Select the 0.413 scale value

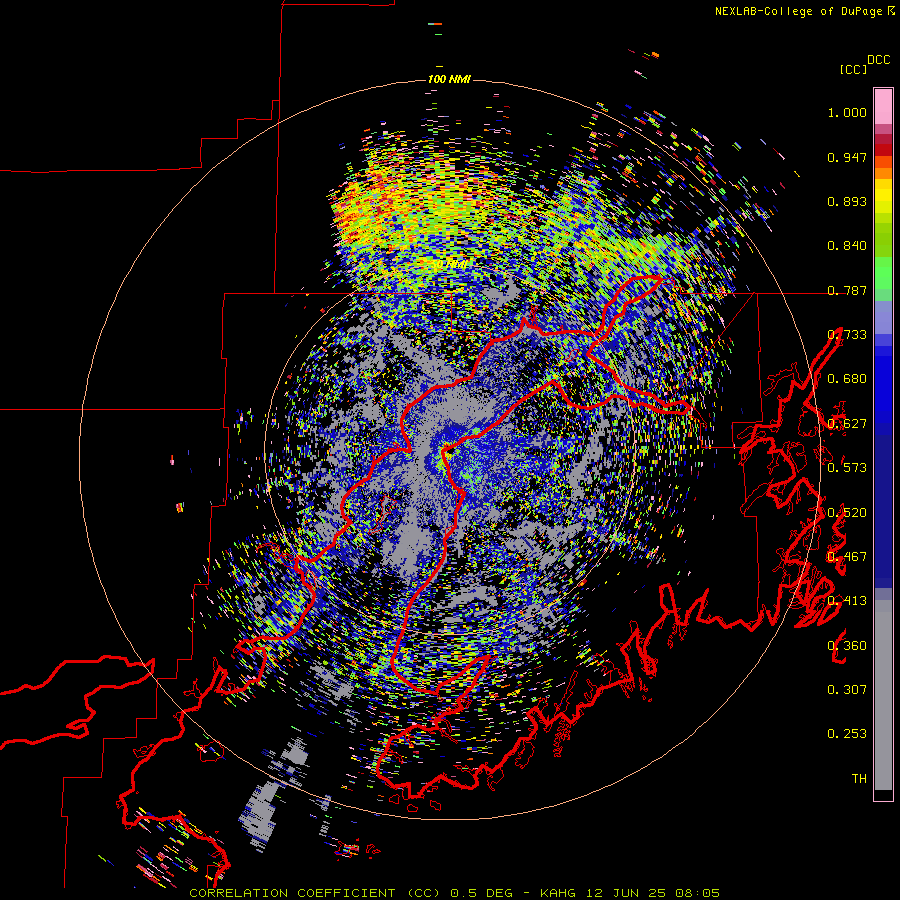click(847, 601)
